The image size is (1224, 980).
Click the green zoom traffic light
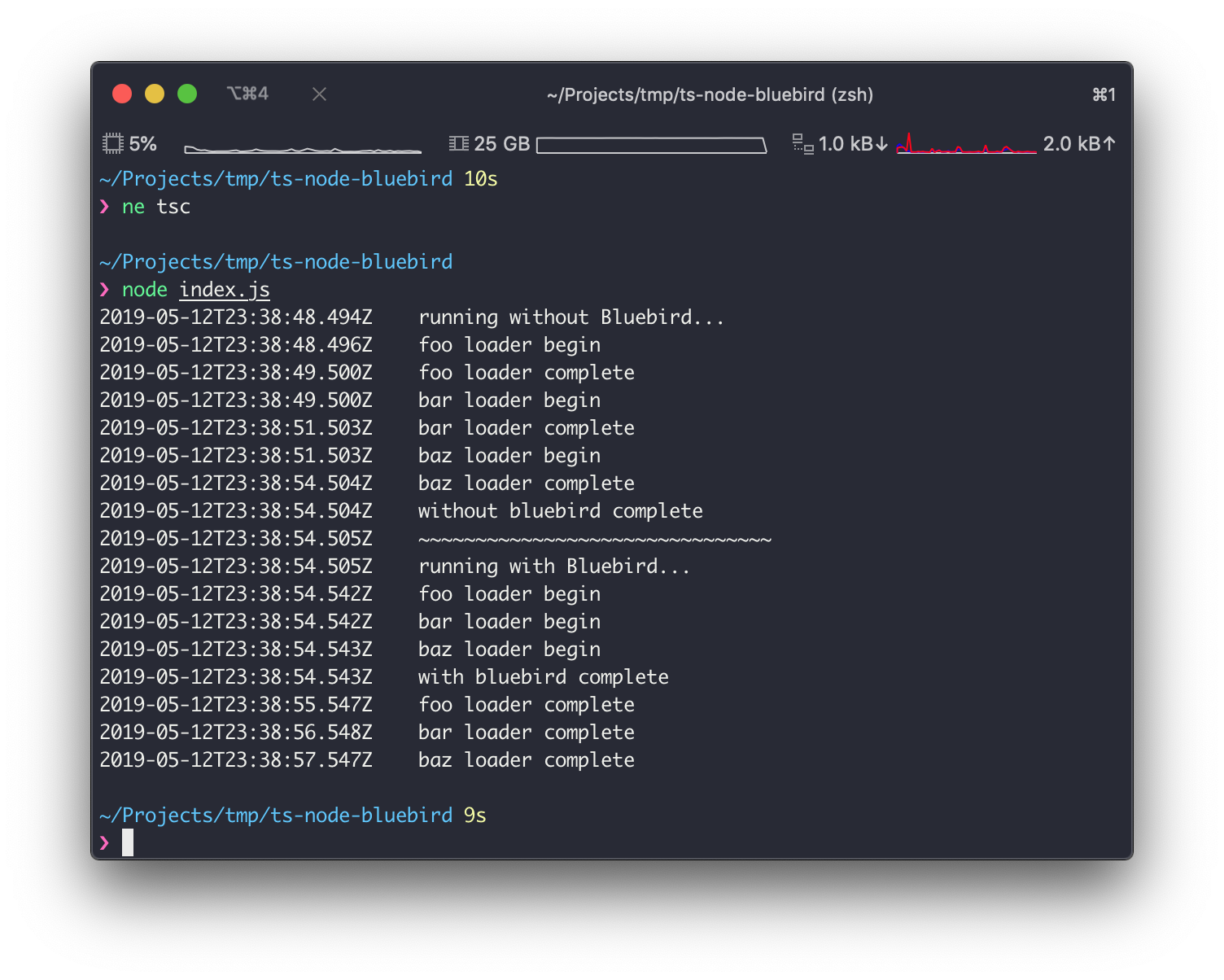tap(186, 94)
